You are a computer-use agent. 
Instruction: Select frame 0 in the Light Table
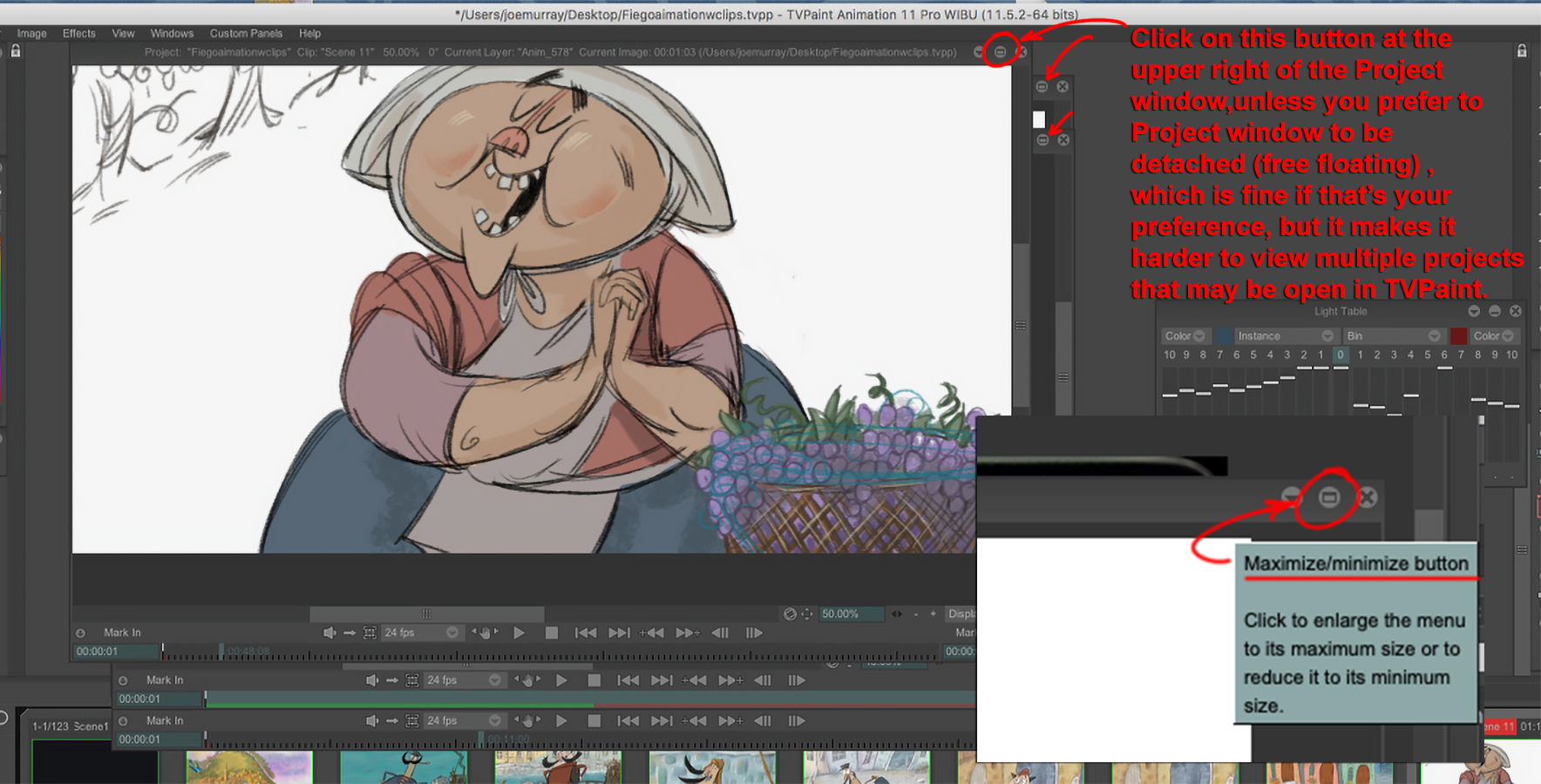1341,355
